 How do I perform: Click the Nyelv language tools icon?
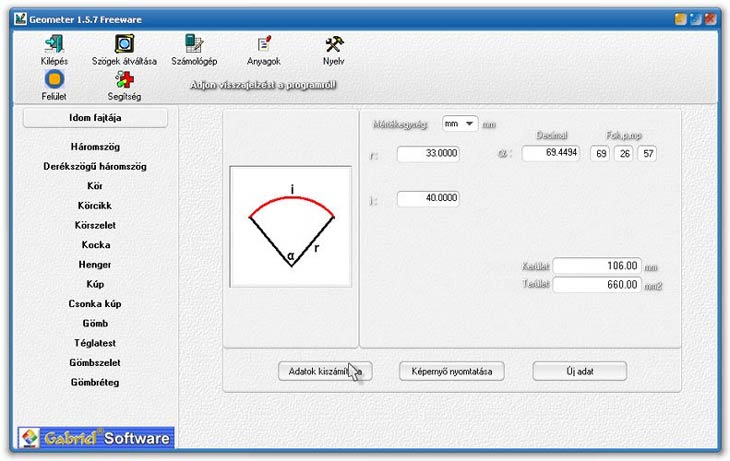click(334, 44)
